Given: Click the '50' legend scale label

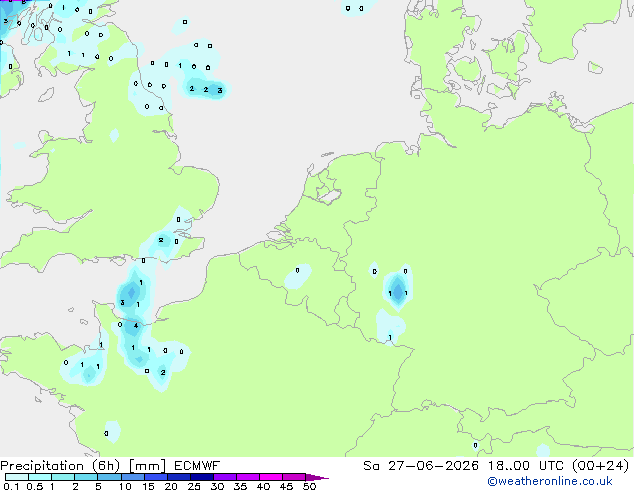Looking at the screenshot, I should (309, 486).
